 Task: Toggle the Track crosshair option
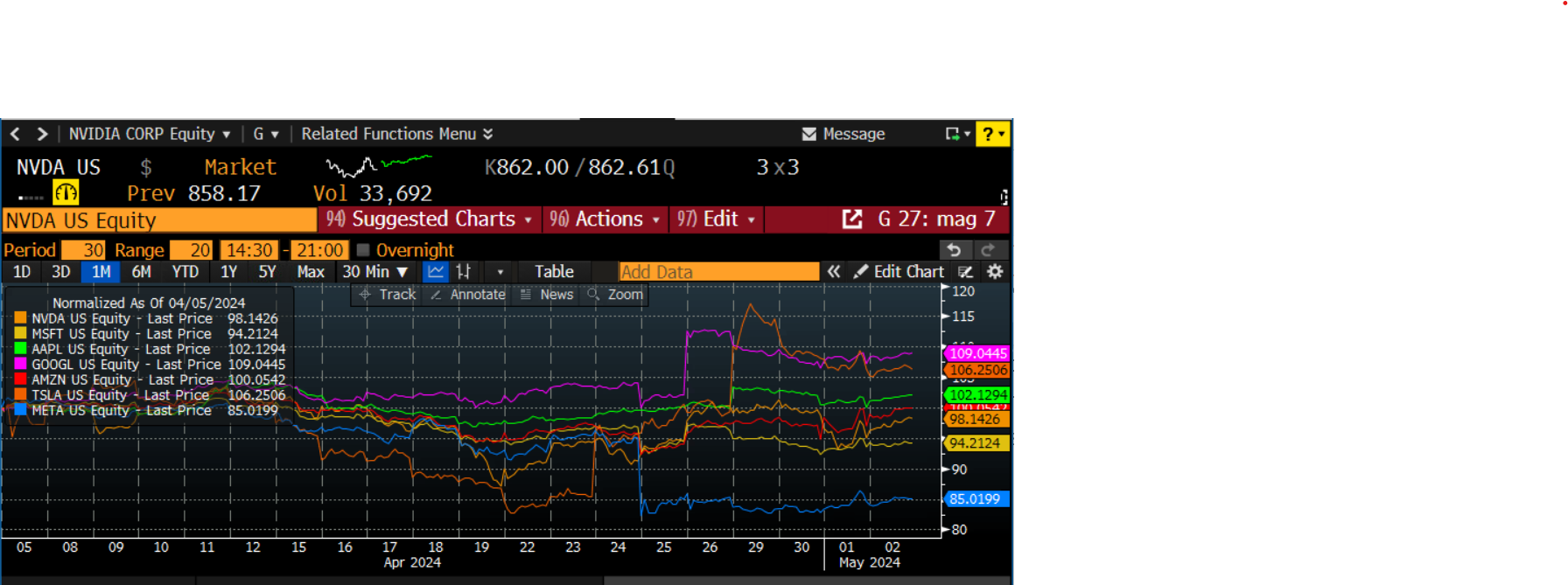click(x=388, y=295)
